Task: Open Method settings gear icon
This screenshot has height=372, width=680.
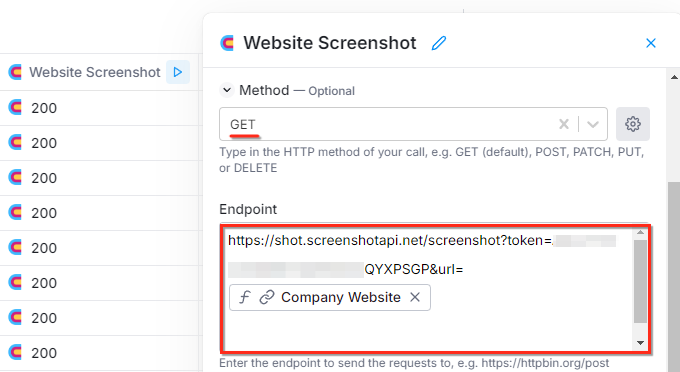Action: point(633,124)
